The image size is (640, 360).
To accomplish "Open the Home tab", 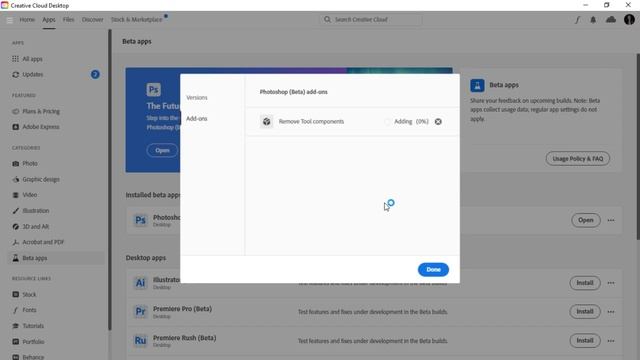I will pyautogui.click(x=27, y=20).
